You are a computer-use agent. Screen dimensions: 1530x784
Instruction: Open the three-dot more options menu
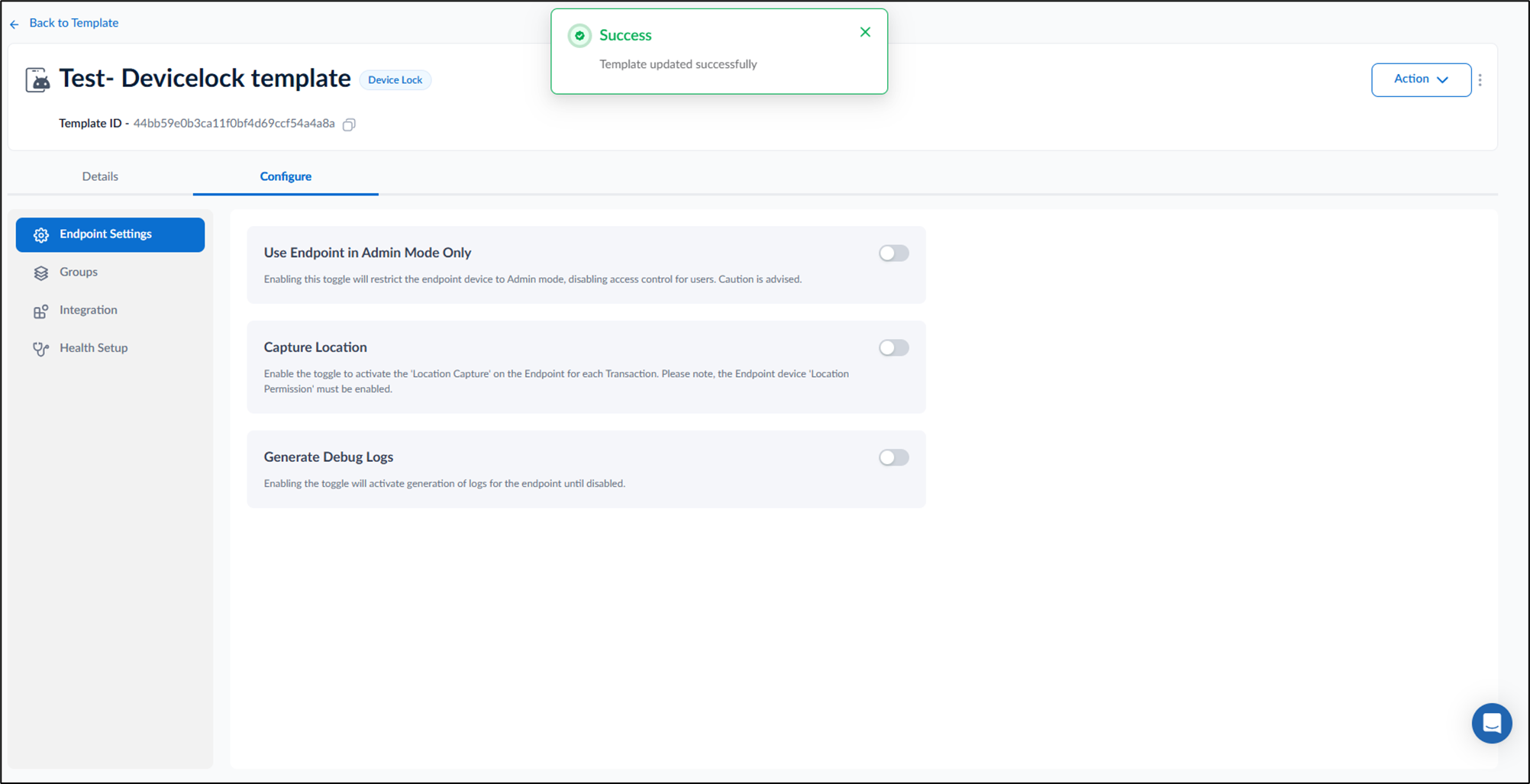[x=1480, y=79]
